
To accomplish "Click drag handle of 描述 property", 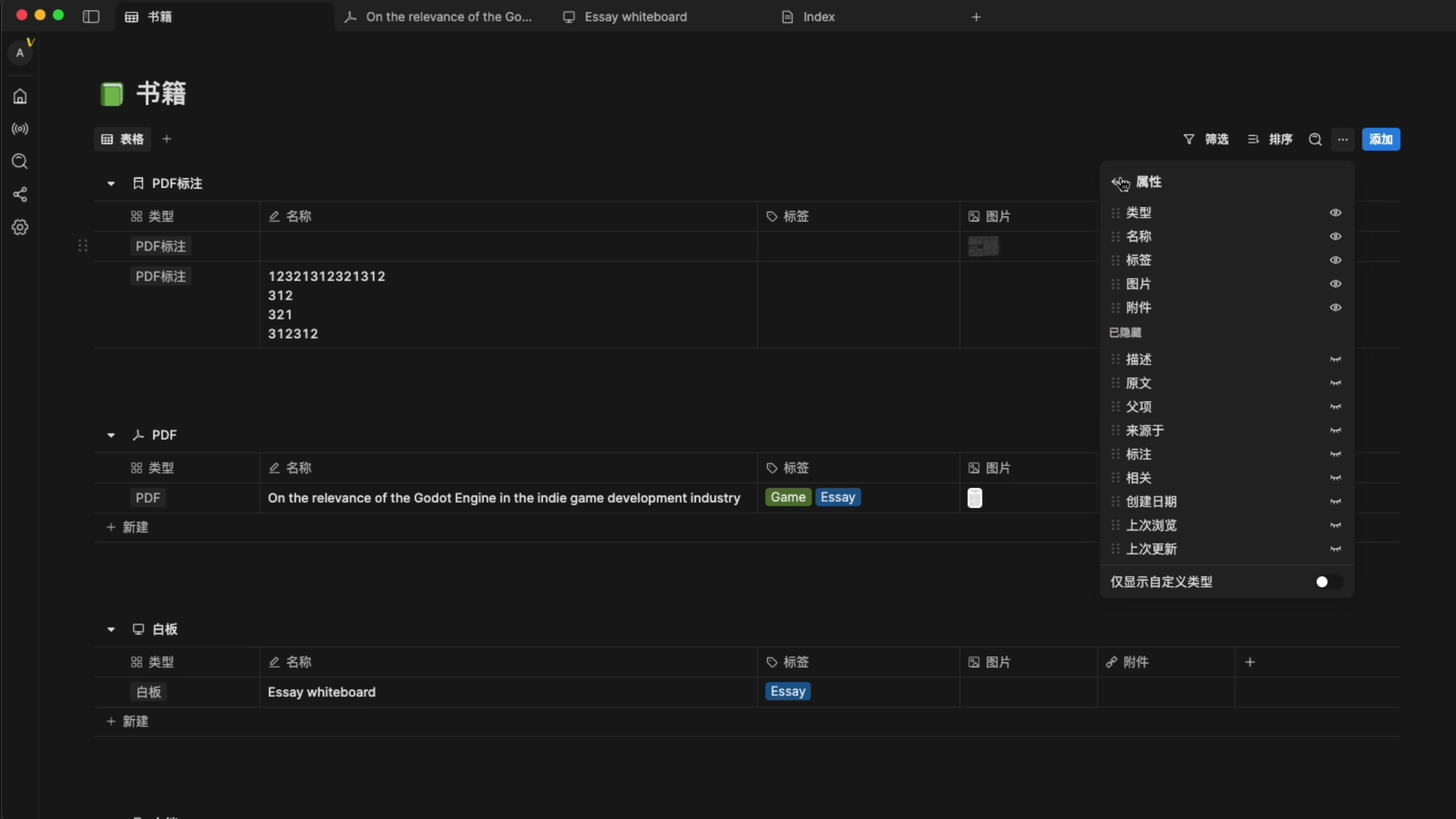I will [x=1115, y=359].
